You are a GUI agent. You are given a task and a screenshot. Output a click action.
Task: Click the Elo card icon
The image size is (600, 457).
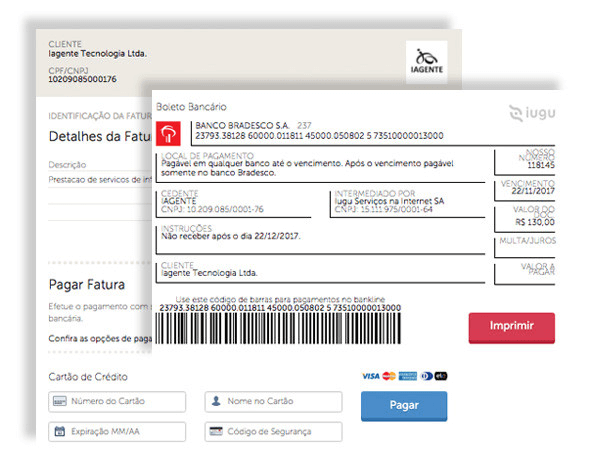coord(441,376)
